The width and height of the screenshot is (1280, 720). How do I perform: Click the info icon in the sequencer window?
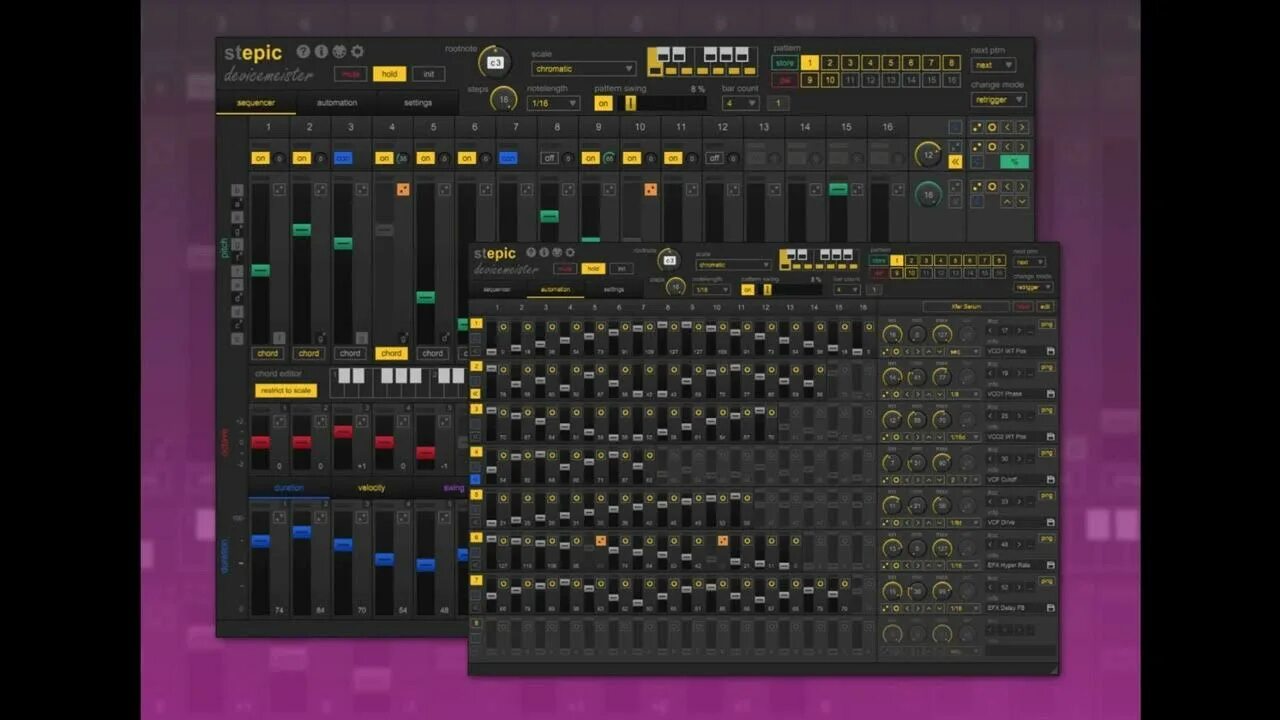[321, 52]
